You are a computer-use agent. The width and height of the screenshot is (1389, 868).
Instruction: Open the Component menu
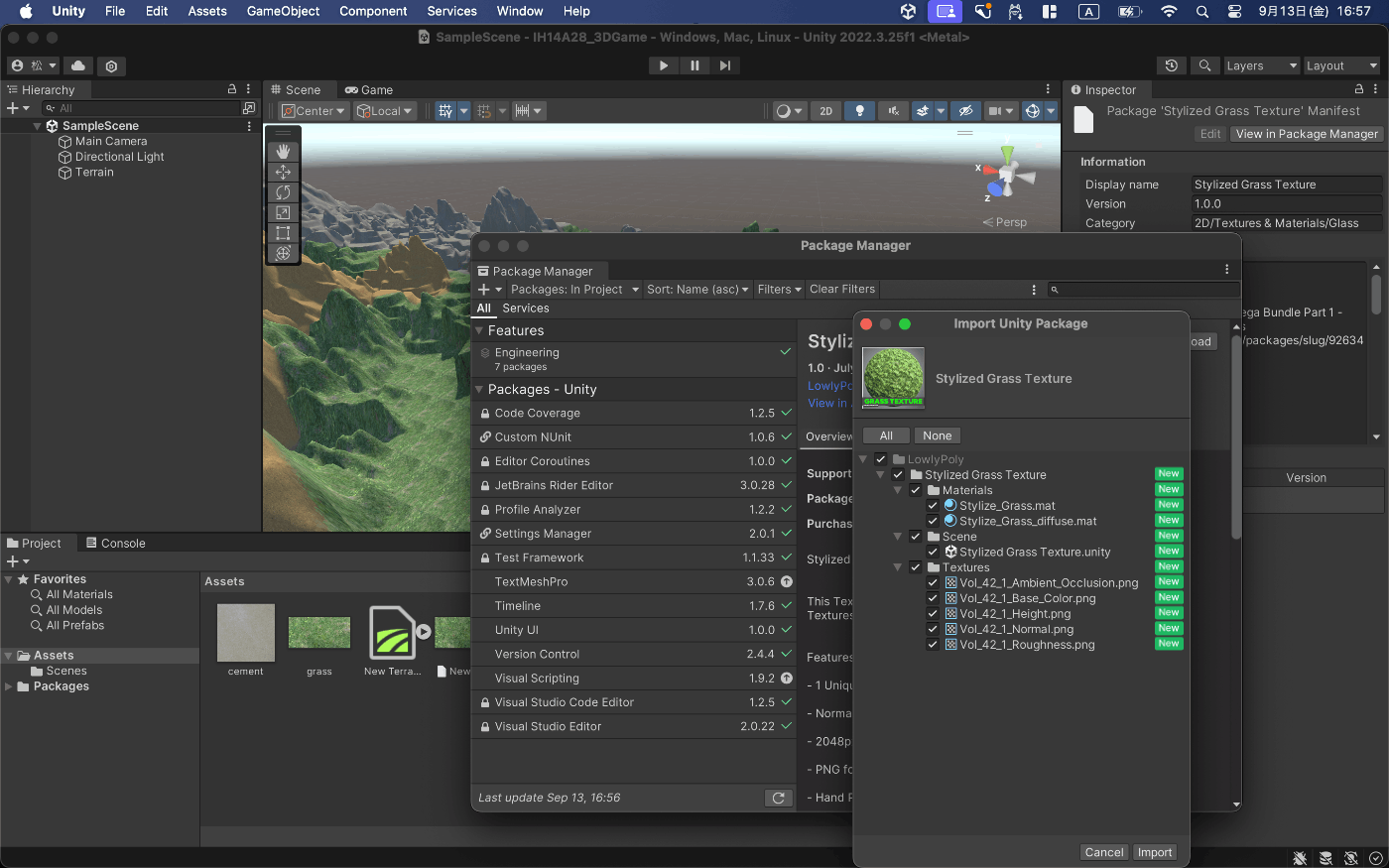(x=373, y=12)
